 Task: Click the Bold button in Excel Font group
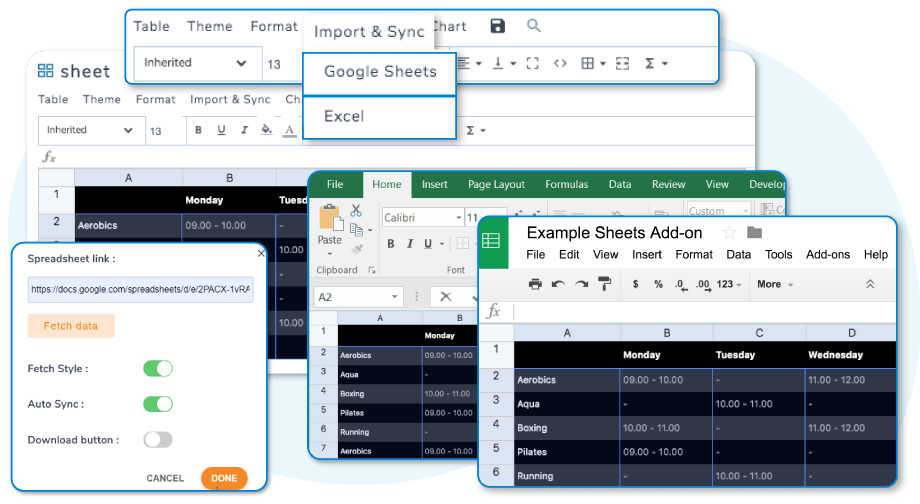click(x=391, y=244)
